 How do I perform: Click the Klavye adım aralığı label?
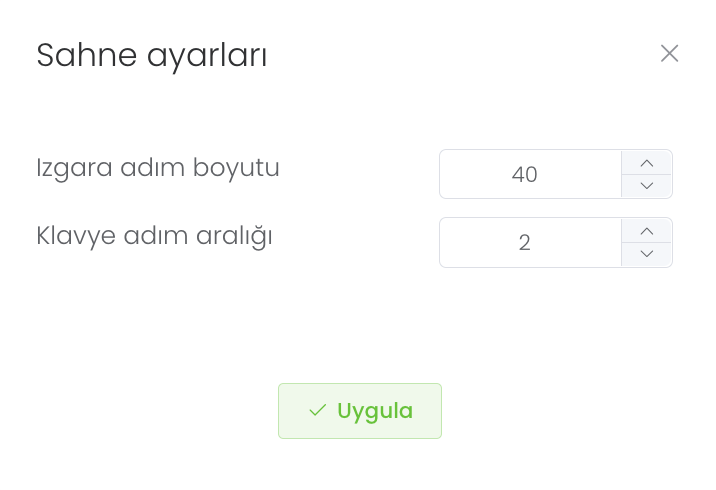click(x=155, y=236)
